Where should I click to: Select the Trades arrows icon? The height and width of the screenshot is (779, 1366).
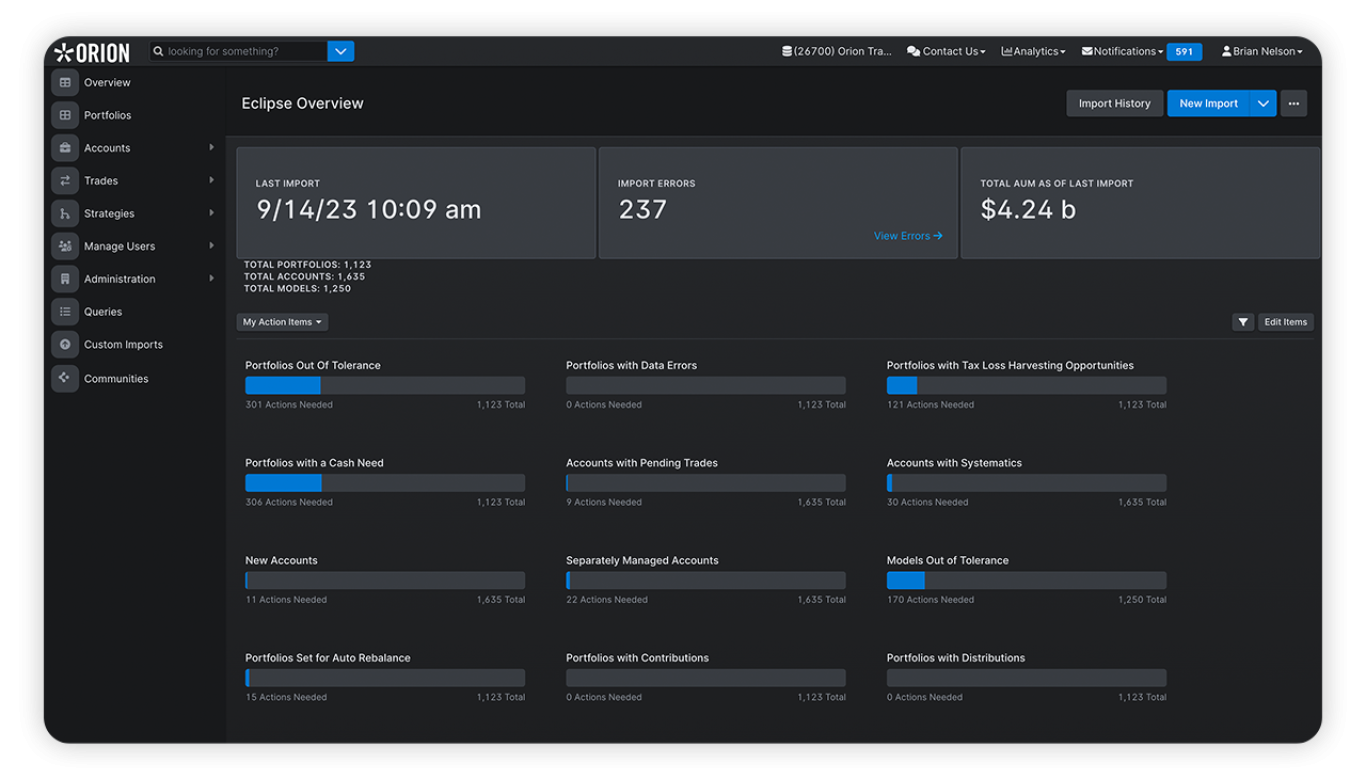(x=65, y=181)
